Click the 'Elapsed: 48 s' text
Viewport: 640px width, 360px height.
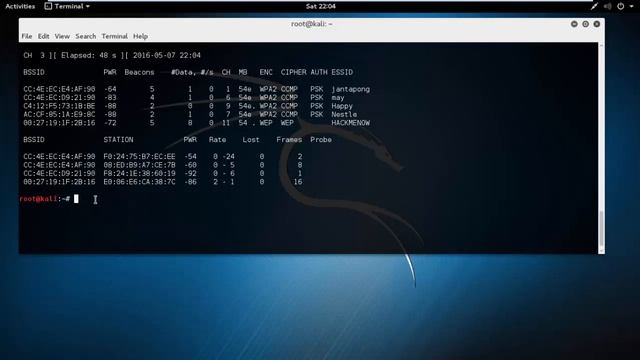click(88, 56)
